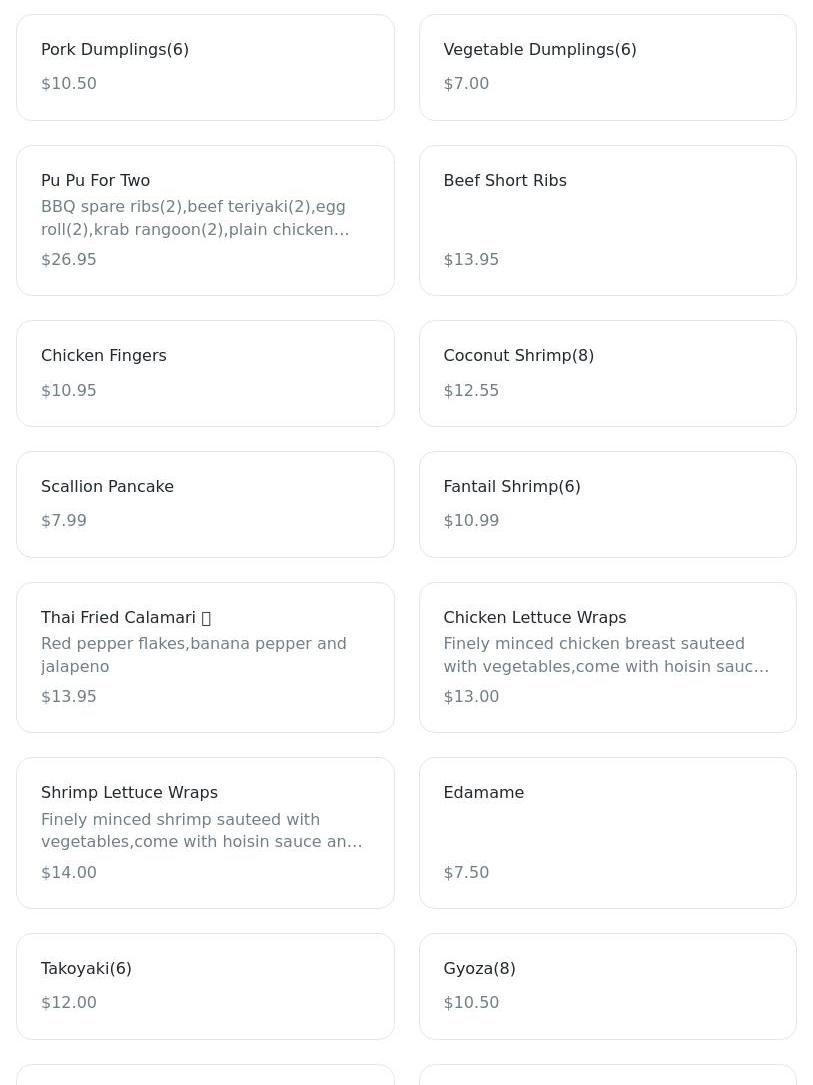This screenshot has height=1085, width=813.
Task: Open the Pu Pu For Two card
Action: (205, 220)
